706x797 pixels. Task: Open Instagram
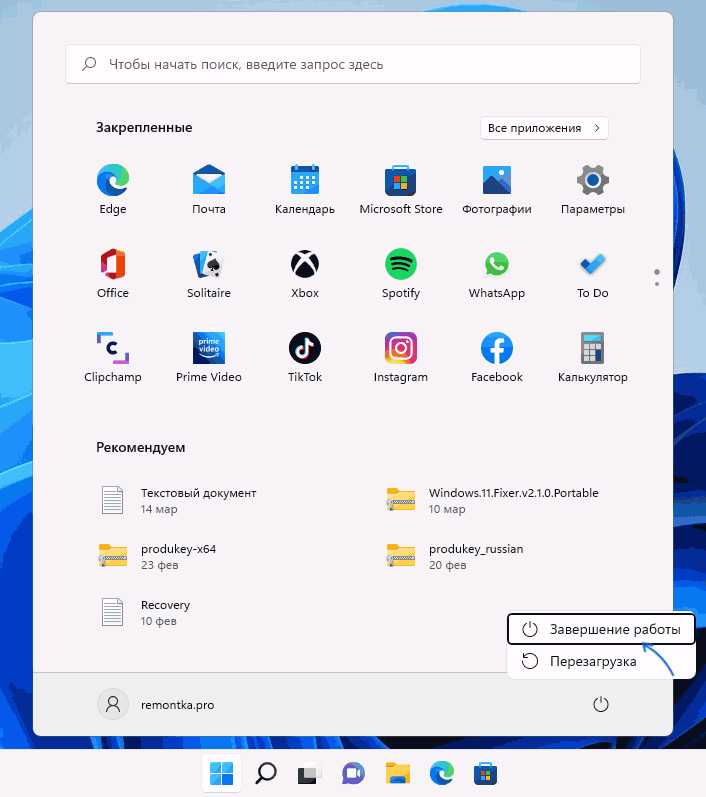point(401,357)
